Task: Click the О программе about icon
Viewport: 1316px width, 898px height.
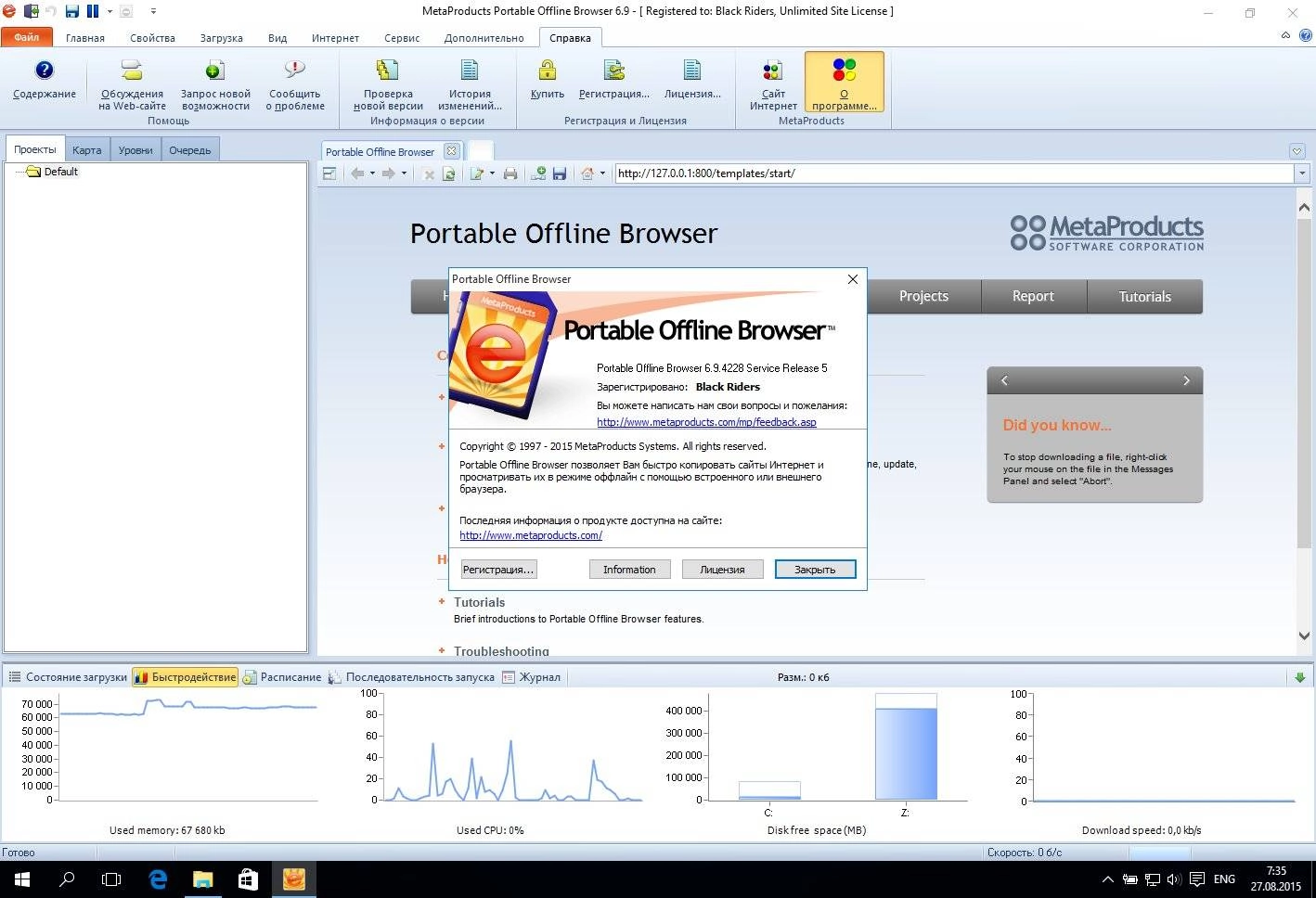Action: coord(844,71)
